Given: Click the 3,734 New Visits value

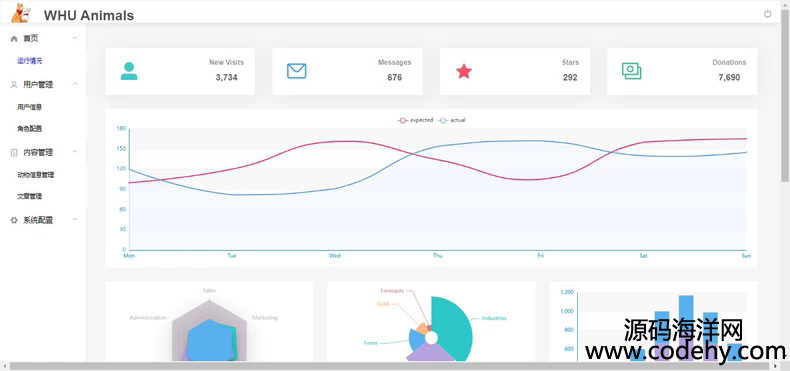Looking at the screenshot, I should (226, 78).
